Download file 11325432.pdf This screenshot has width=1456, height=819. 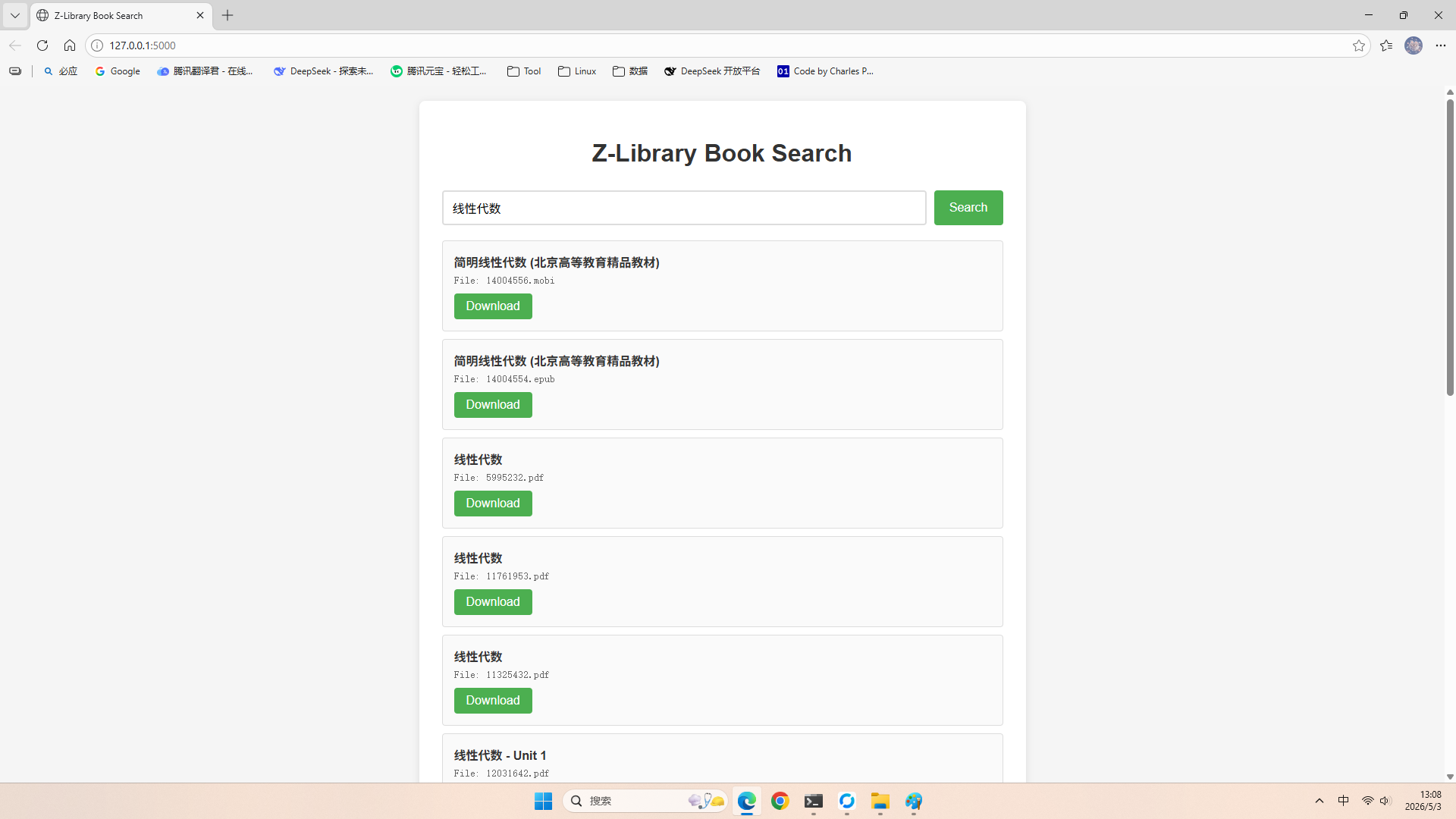493,701
